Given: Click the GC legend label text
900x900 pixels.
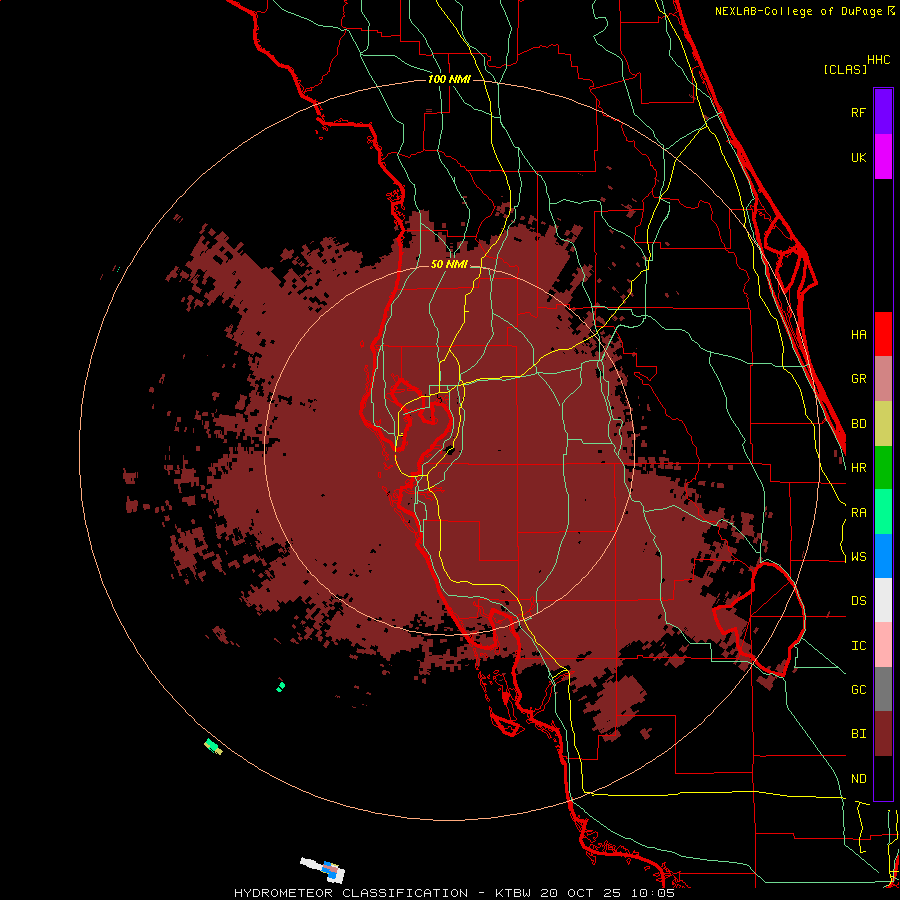Looking at the screenshot, I should click(858, 689).
